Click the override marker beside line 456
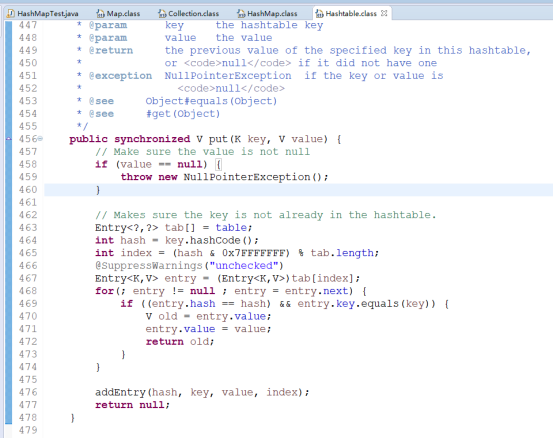The width and height of the screenshot is (553, 439). tap(8, 139)
